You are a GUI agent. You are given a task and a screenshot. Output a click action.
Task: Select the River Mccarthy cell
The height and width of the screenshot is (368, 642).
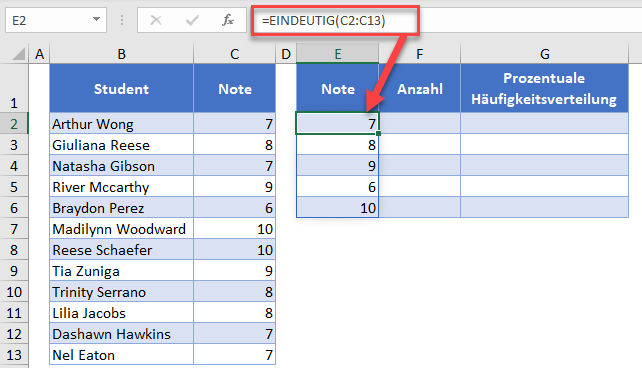pyautogui.click(x=121, y=187)
